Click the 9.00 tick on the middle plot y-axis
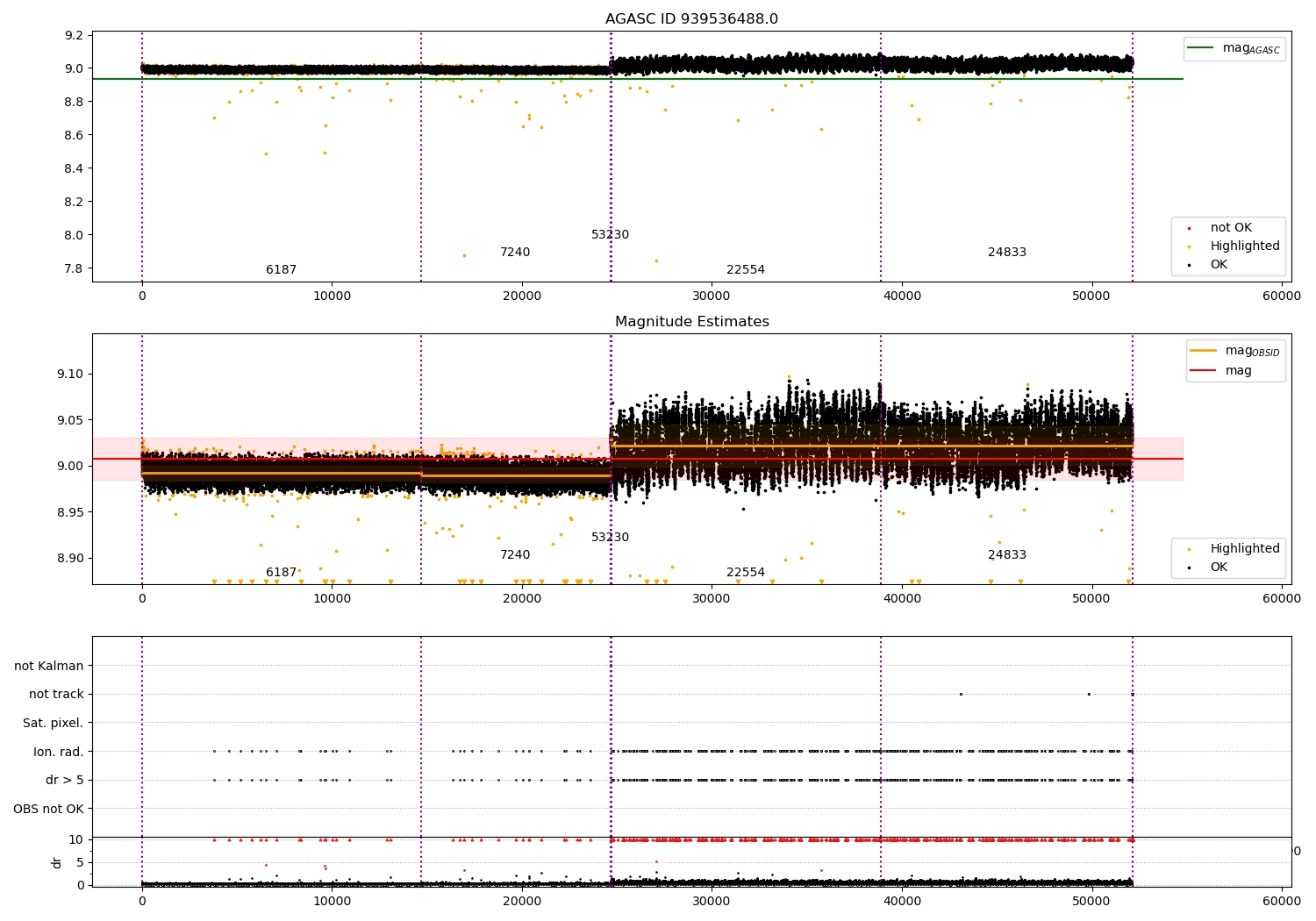 pyautogui.click(x=71, y=466)
